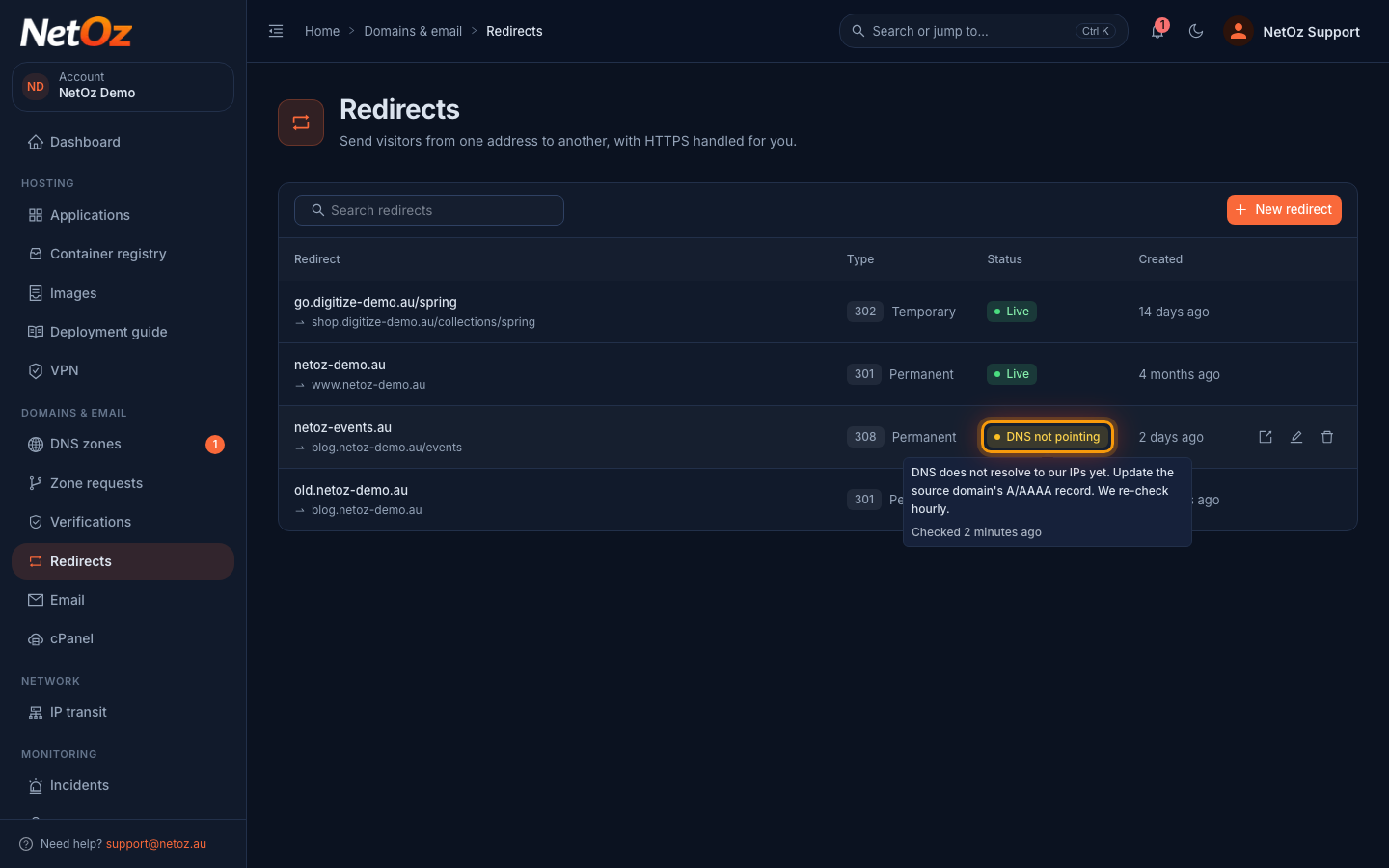The width and height of the screenshot is (1389, 868).
Task: Click the DNS not pointing status badge
Action: click(1048, 437)
